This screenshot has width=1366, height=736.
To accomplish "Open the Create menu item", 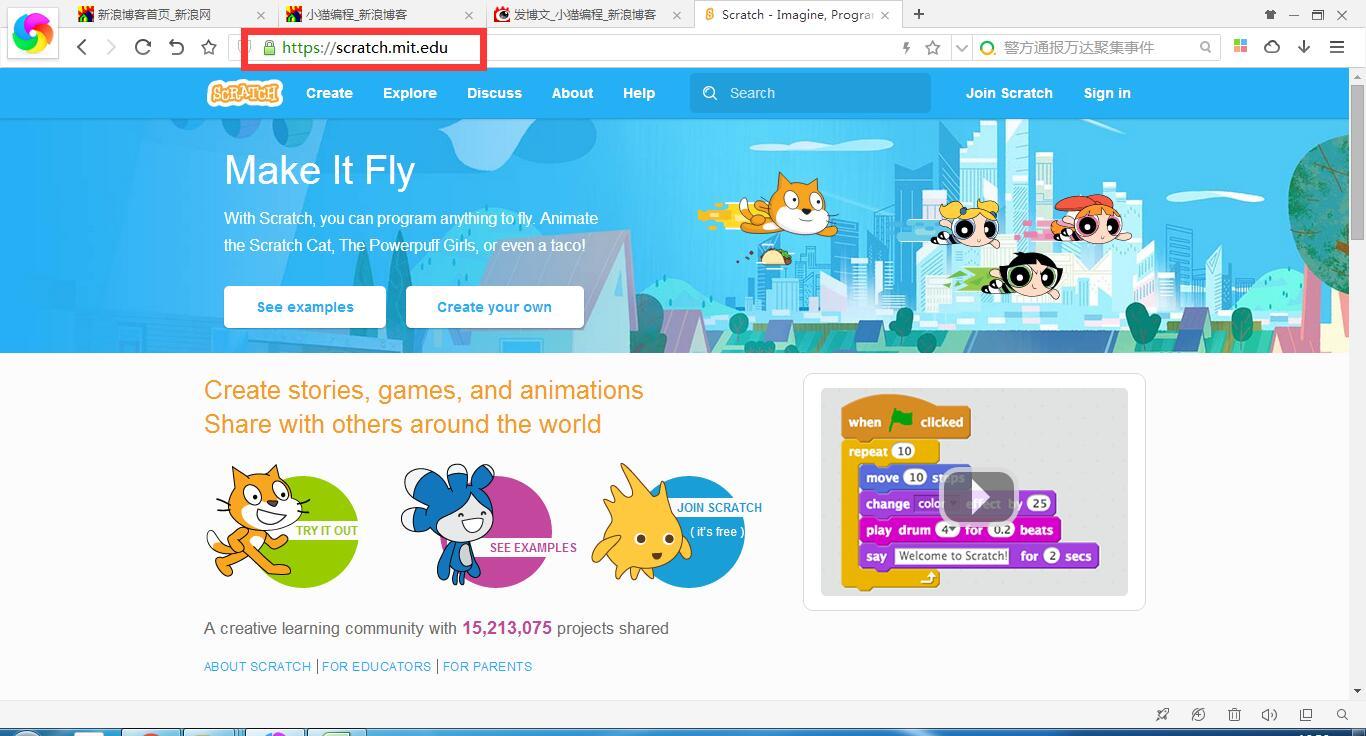I will click(x=329, y=93).
